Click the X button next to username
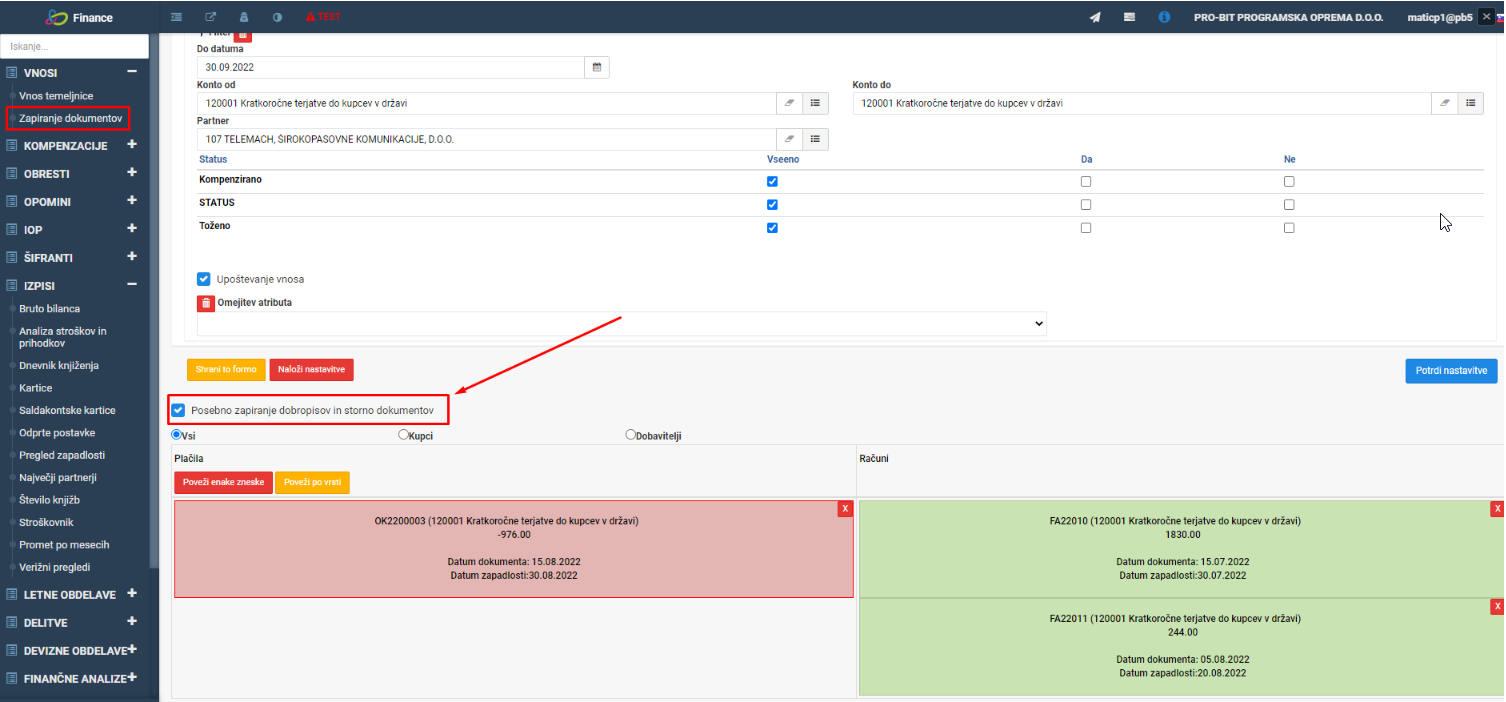 click(1485, 17)
